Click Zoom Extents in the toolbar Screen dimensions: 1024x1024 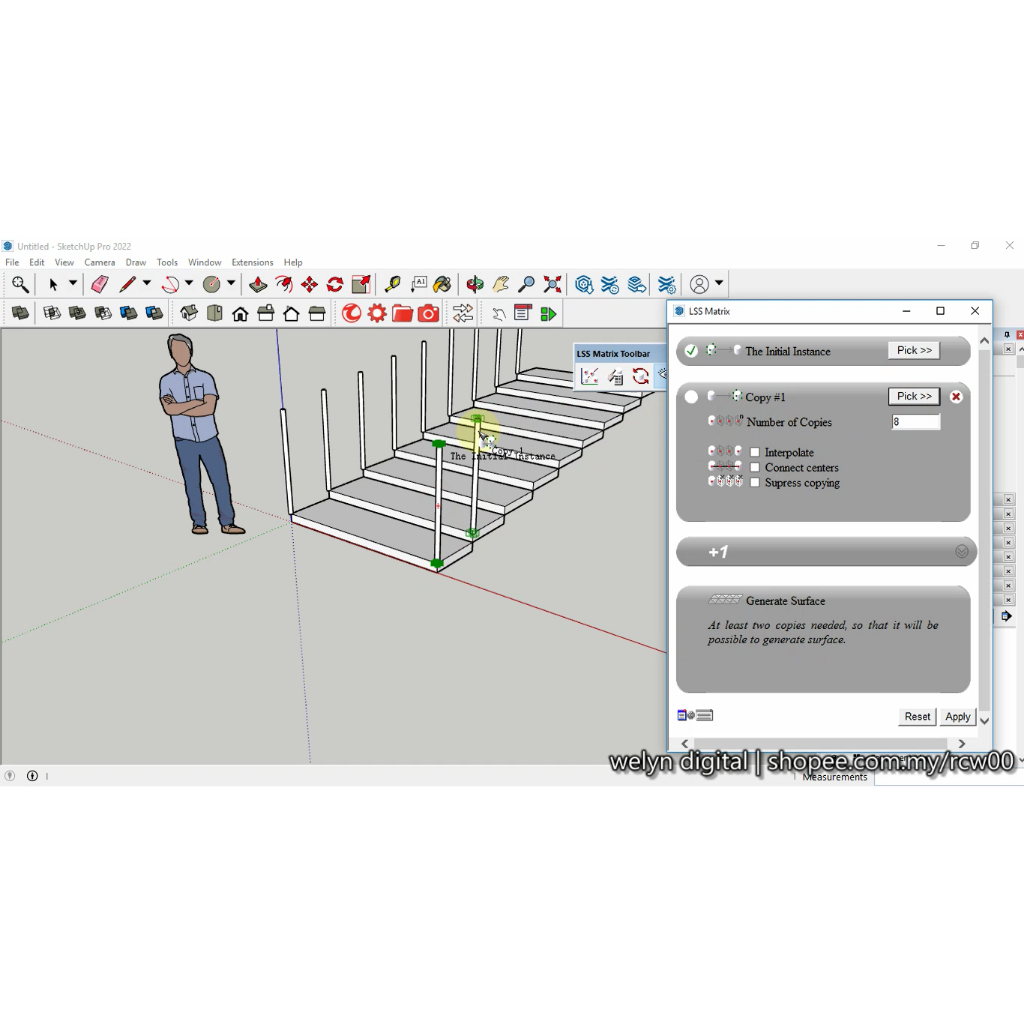click(x=553, y=284)
